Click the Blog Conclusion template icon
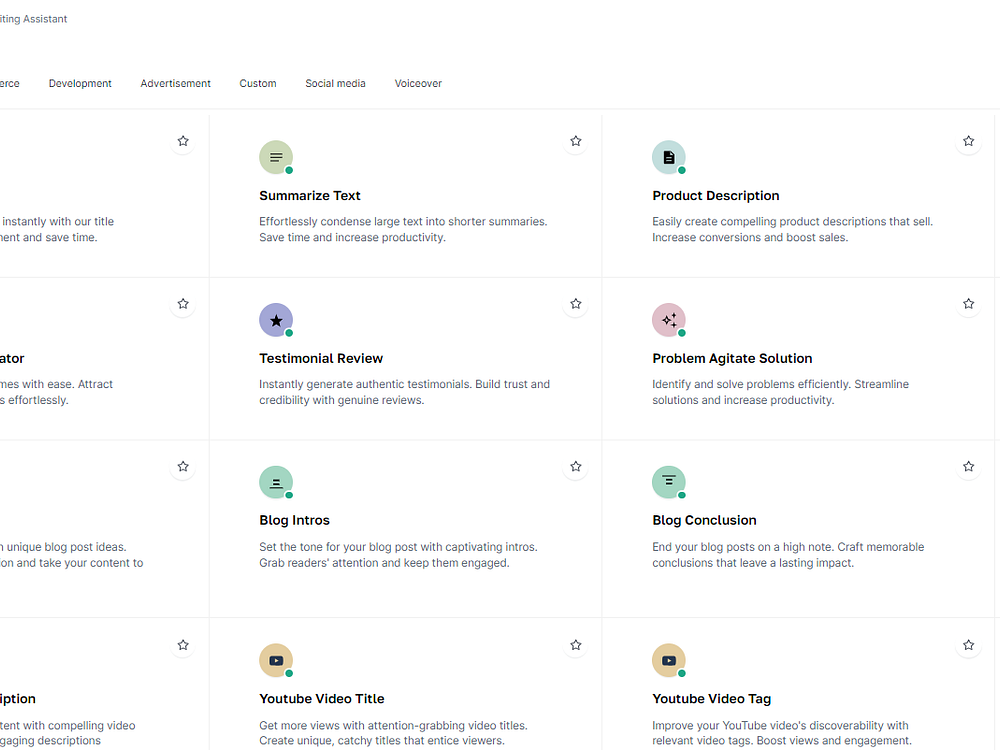Image resolution: width=1000 pixels, height=750 pixels. click(x=669, y=482)
